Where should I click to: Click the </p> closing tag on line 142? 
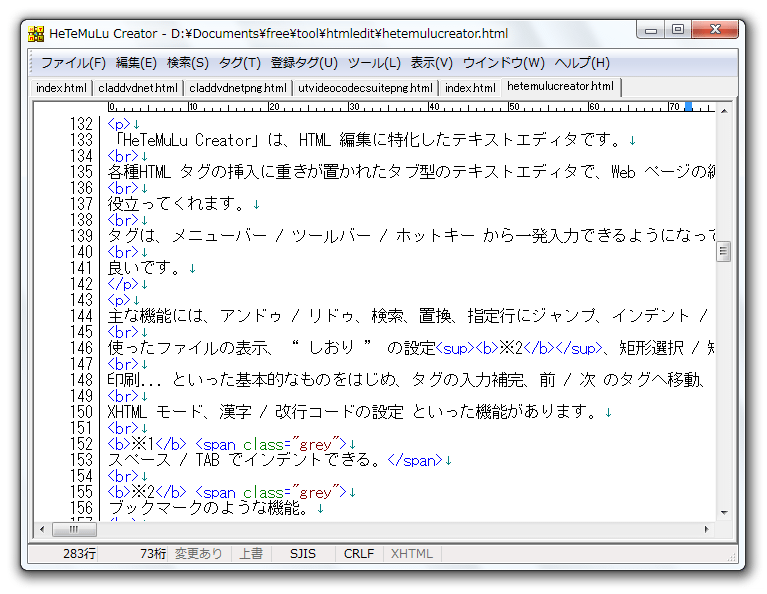123,284
